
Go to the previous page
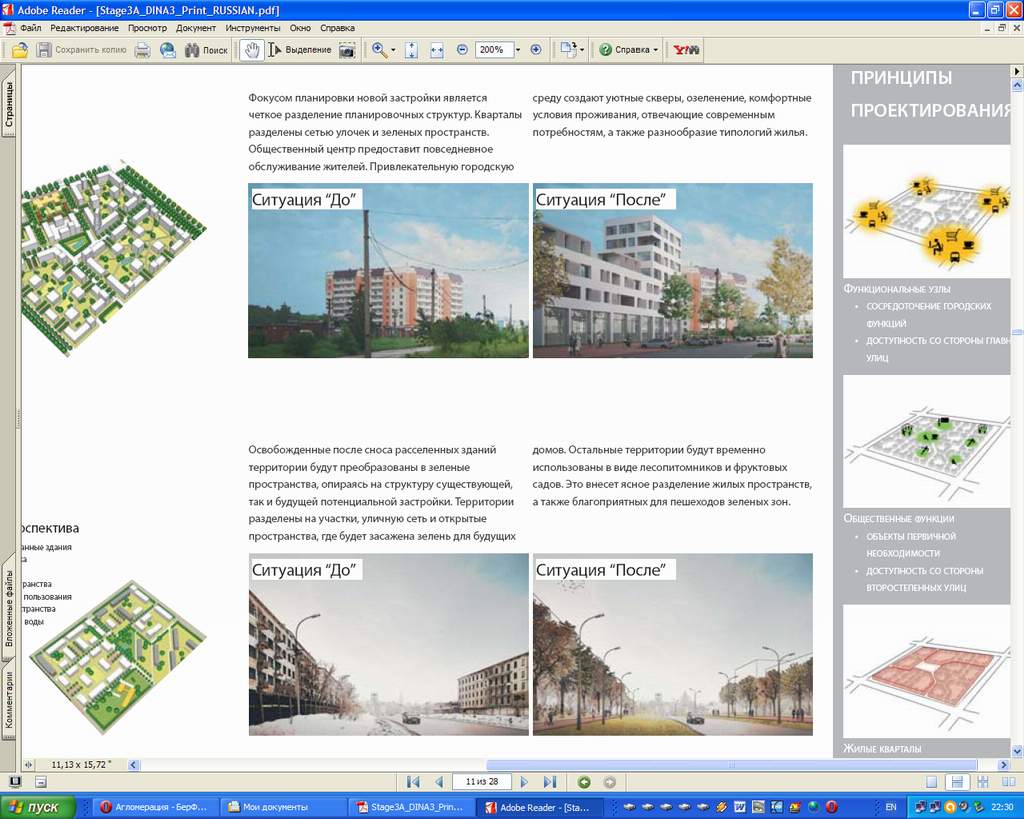[x=438, y=782]
